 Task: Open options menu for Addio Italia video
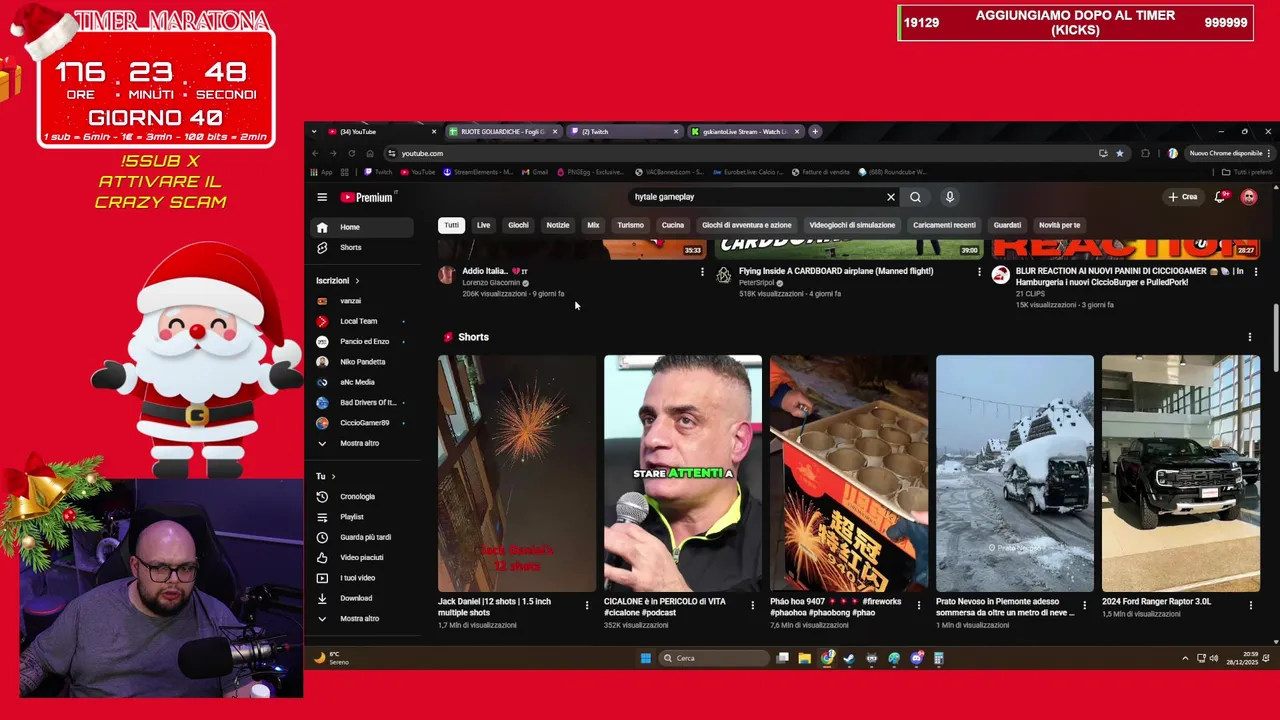click(702, 272)
